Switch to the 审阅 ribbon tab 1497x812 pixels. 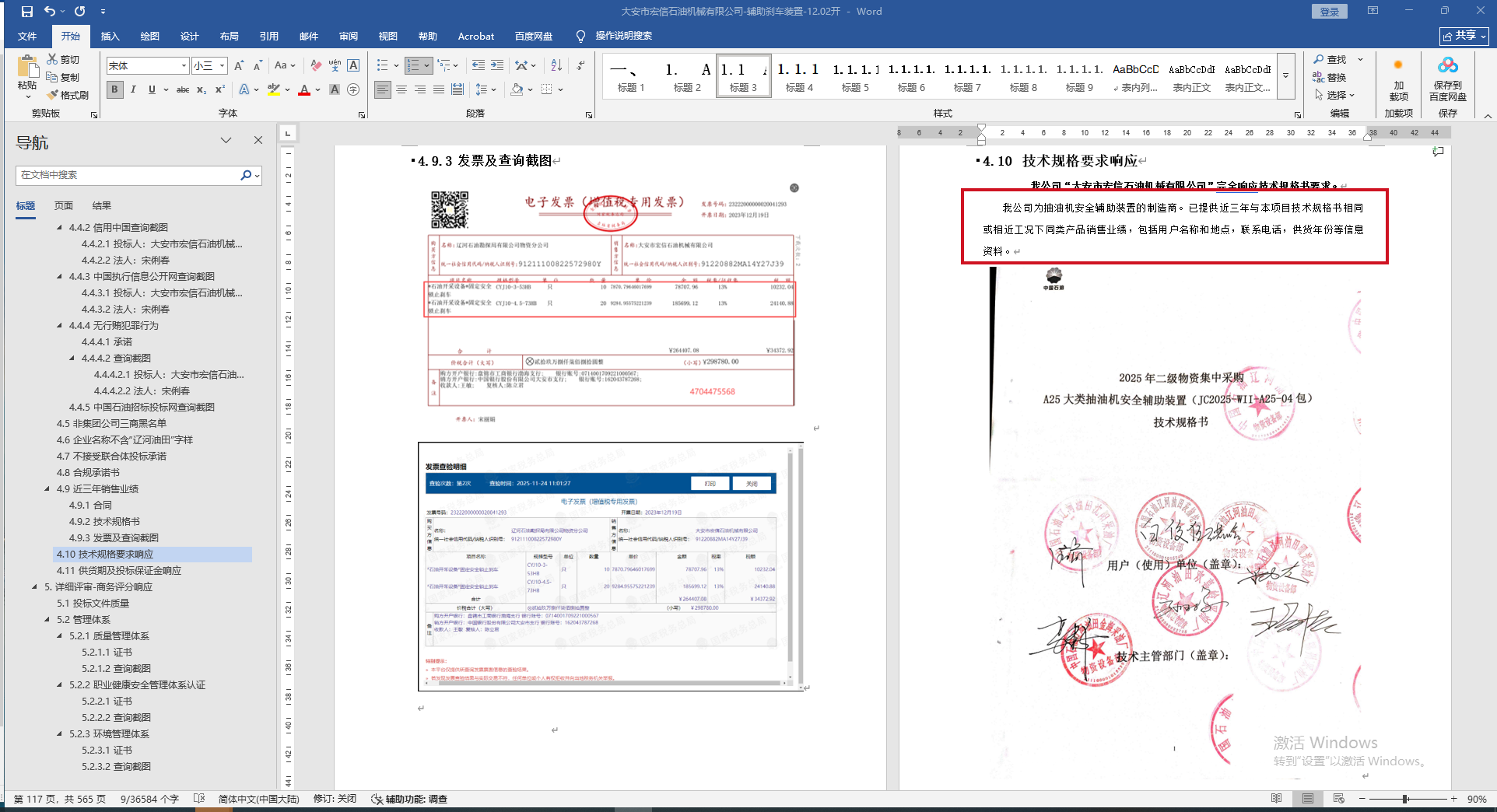point(348,36)
